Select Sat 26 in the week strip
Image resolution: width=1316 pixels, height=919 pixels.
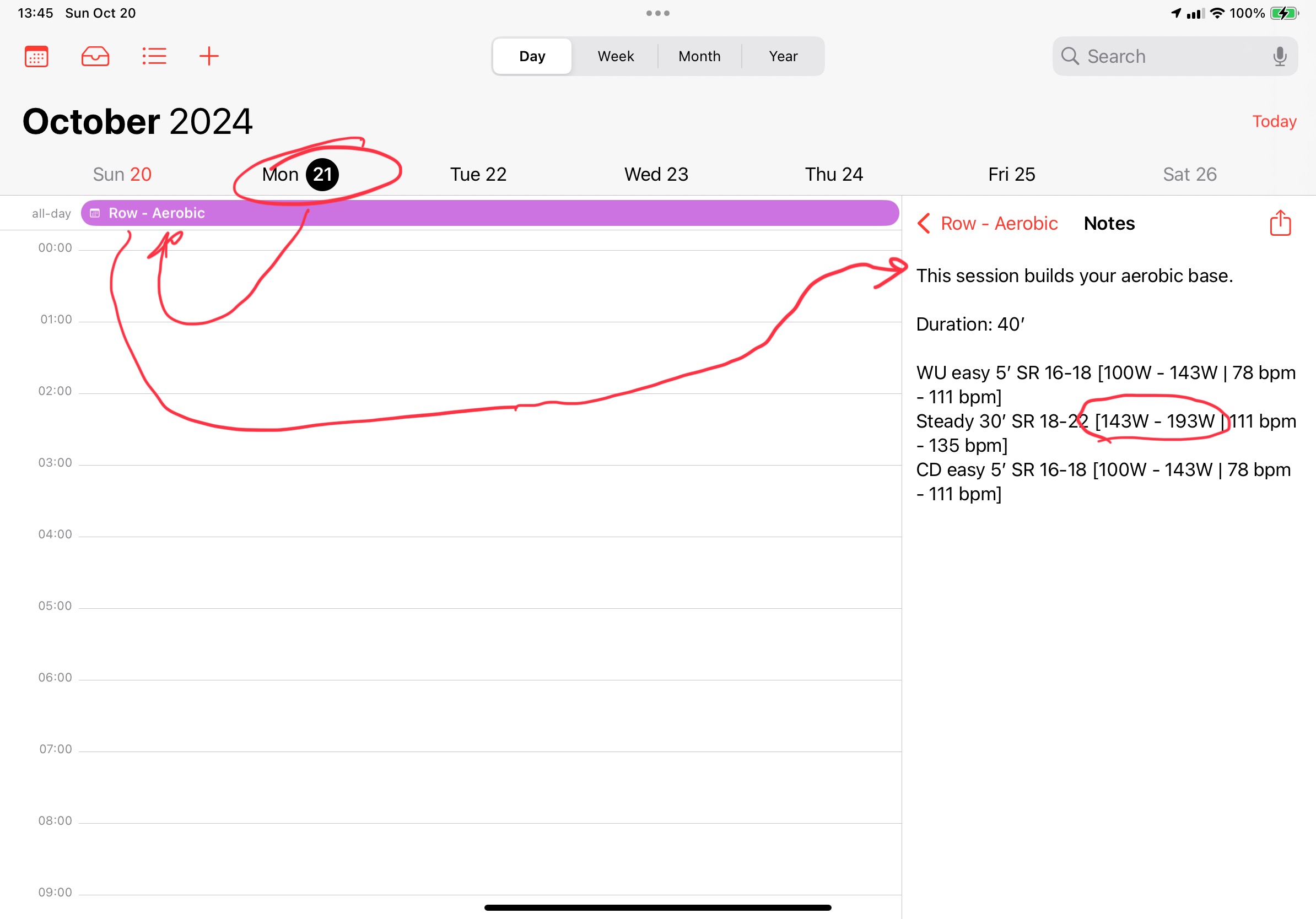click(1189, 174)
